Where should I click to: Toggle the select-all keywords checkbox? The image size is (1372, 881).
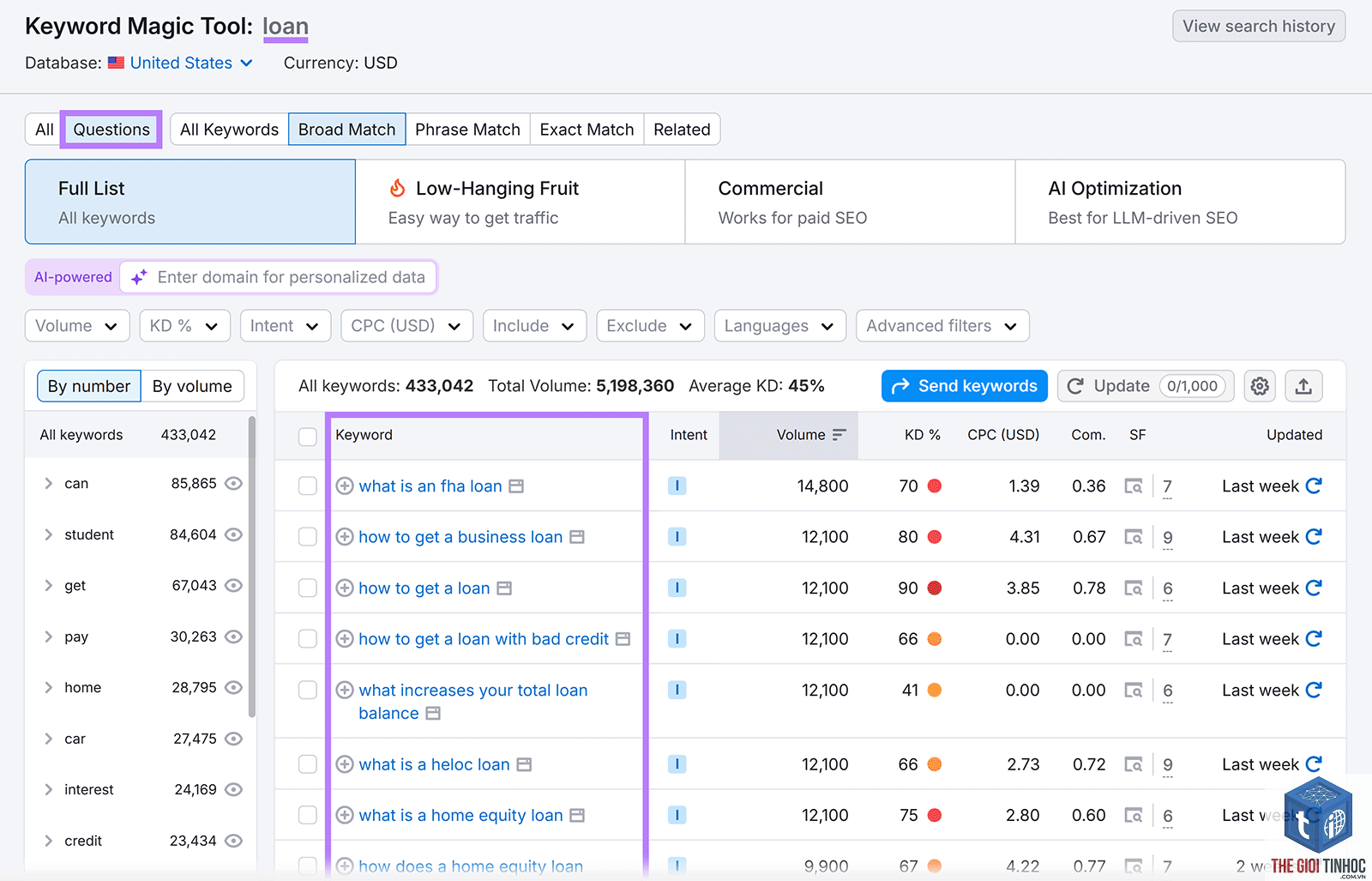[x=308, y=436]
